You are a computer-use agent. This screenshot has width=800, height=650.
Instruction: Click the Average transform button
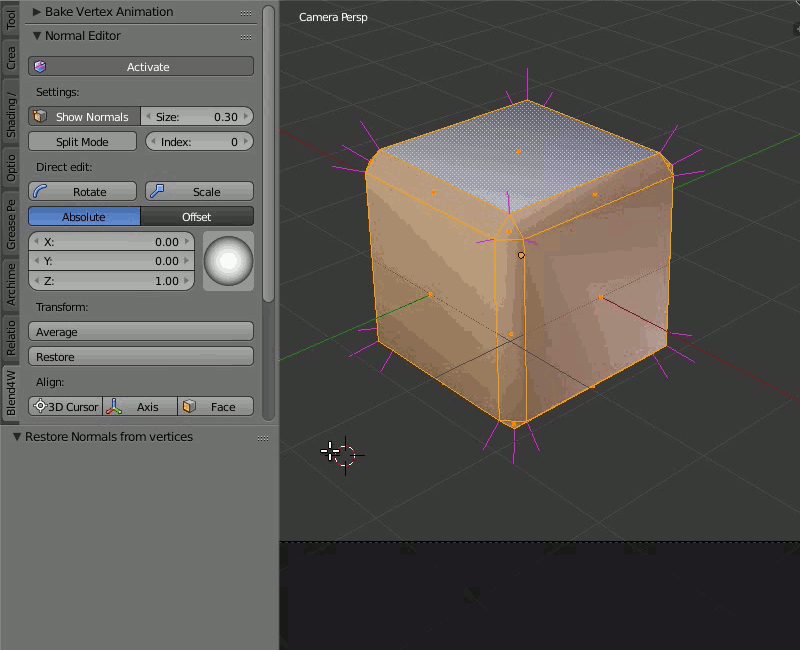pyautogui.click(x=141, y=332)
